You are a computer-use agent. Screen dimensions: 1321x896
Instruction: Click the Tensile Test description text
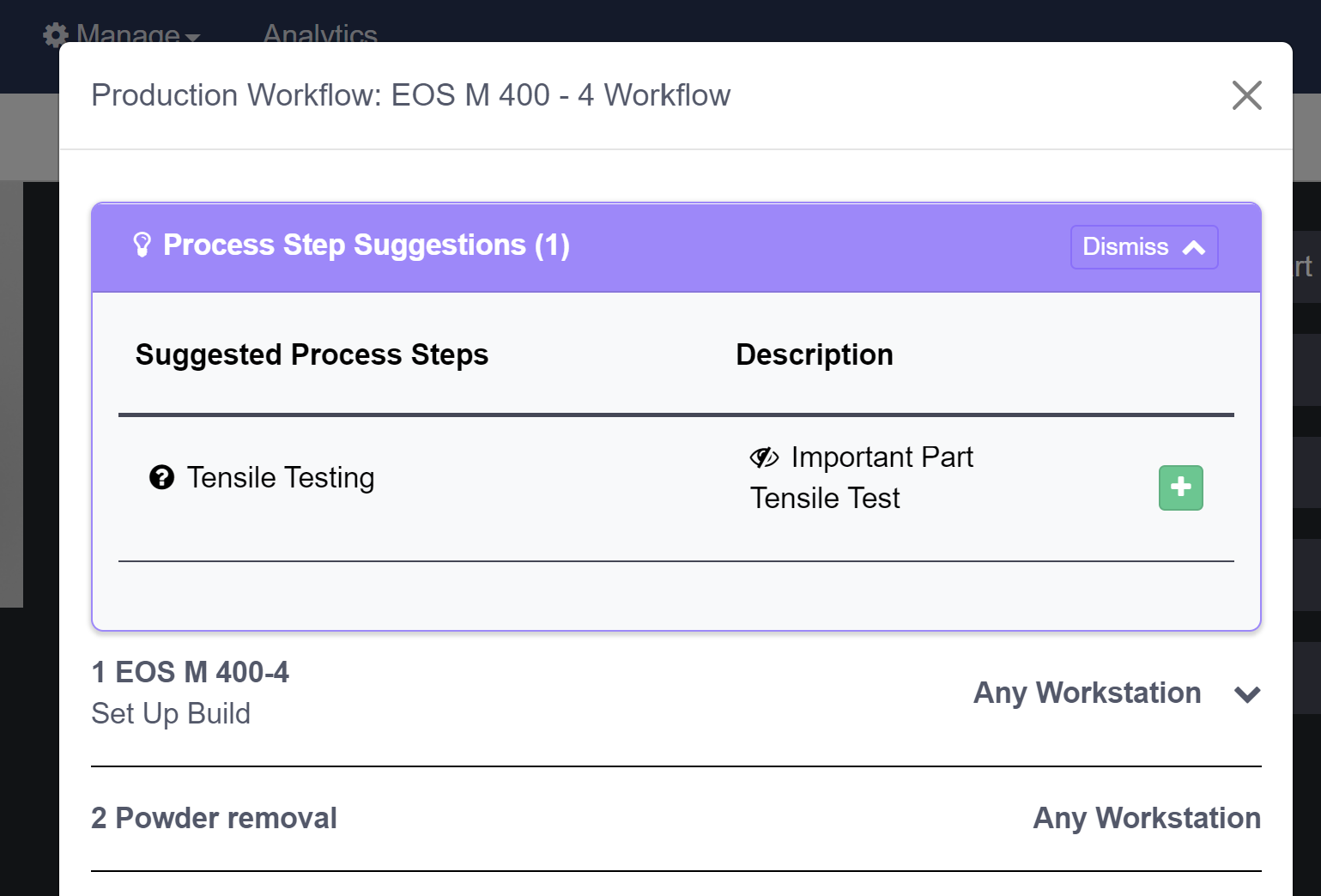point(825,498)
